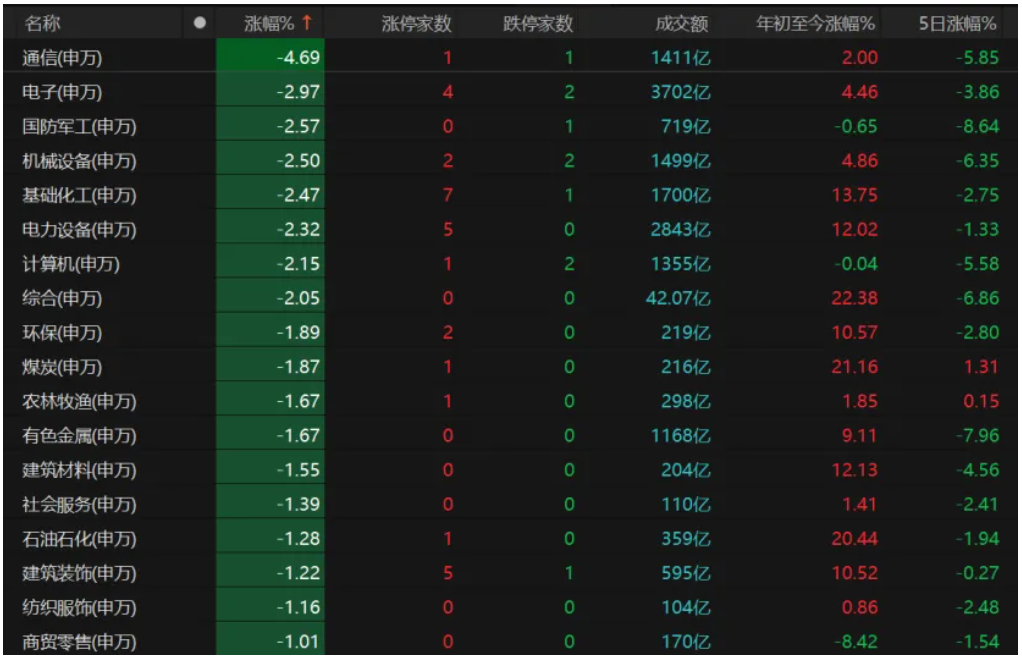Select 石油石化(申万) sector
Image resolution: width=1022 pixels, height=659 pixels.
tap(79, 539)
